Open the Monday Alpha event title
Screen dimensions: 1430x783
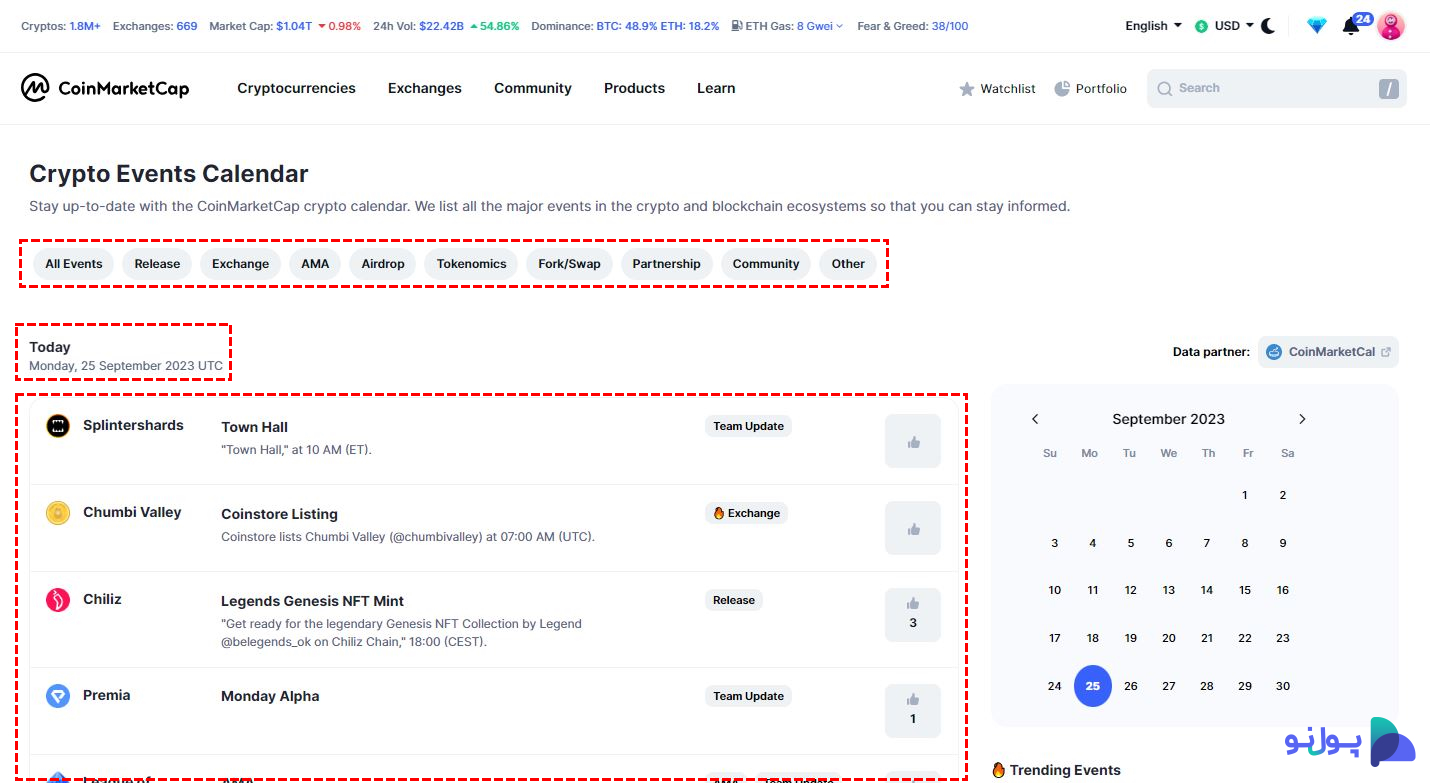coord(270,696)
